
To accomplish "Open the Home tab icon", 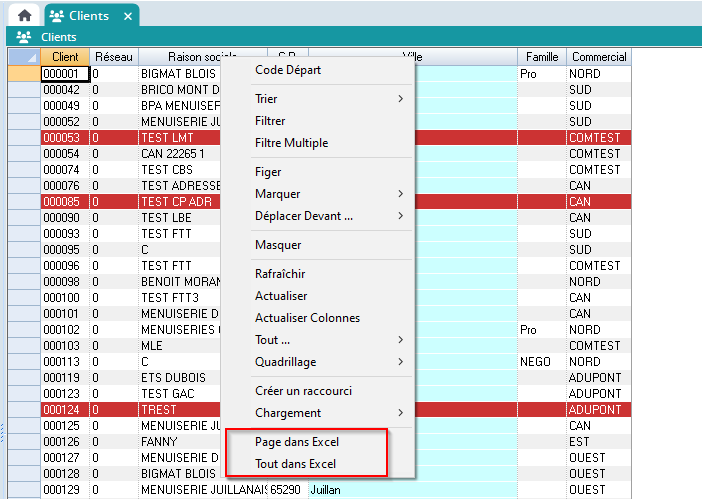I will (24, 15).
